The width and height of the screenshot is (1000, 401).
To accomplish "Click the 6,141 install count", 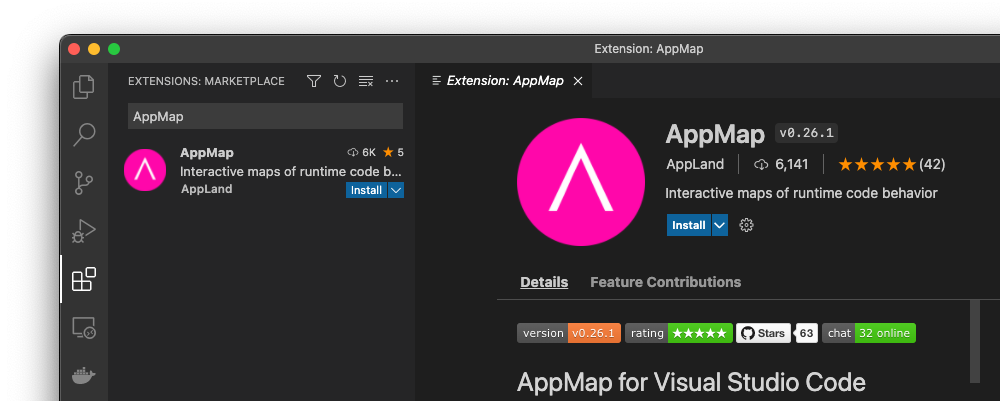I will click(x=781, y=164).
